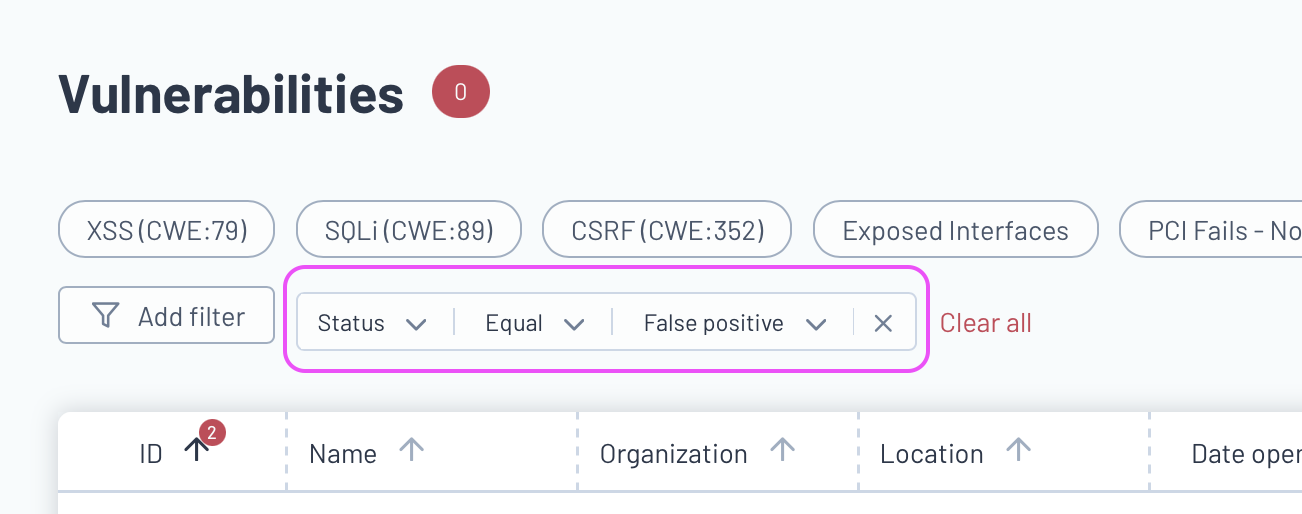Viewport: 1302px width, 514px height.
Task: Click the Location column sort arrow
Action: tap(1018, 451)
